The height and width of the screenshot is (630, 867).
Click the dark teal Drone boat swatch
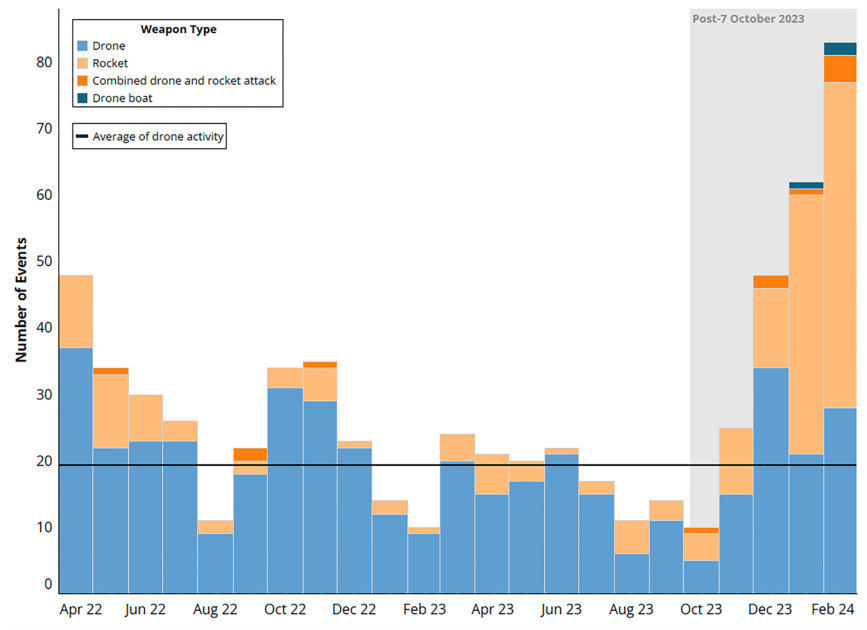(84, 98)
